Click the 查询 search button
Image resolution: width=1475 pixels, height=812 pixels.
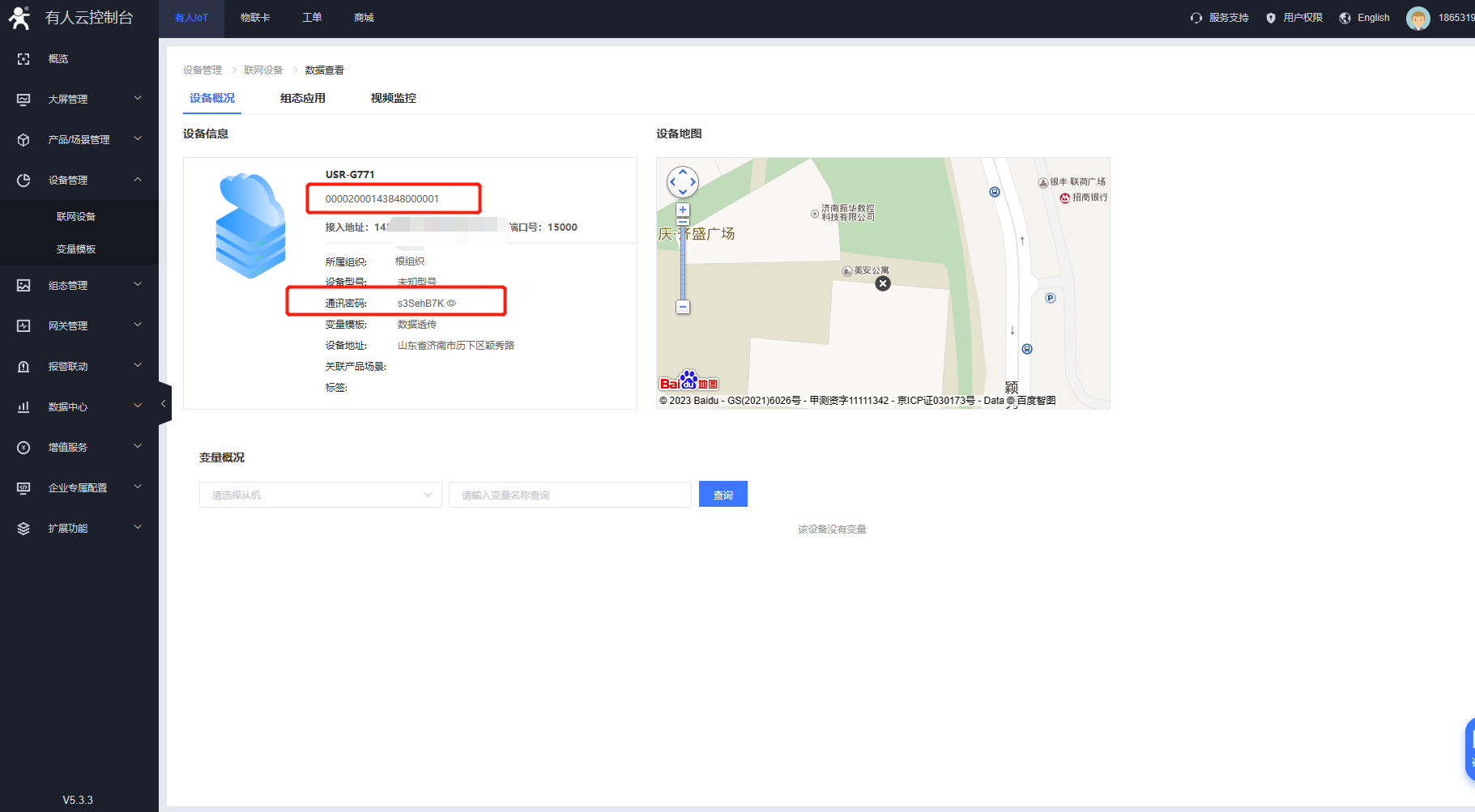[723, 495]
